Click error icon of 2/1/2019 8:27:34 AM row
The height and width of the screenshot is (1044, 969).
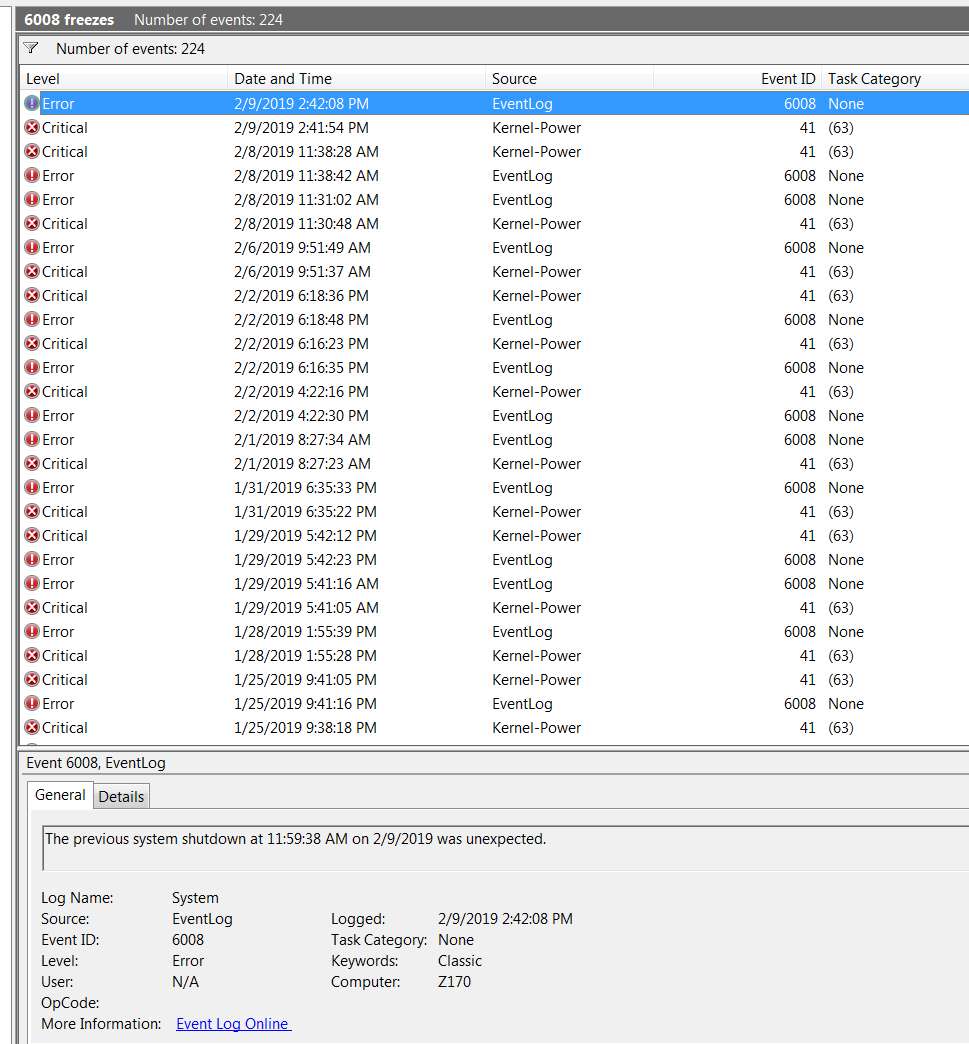click(x=32, y=439)
